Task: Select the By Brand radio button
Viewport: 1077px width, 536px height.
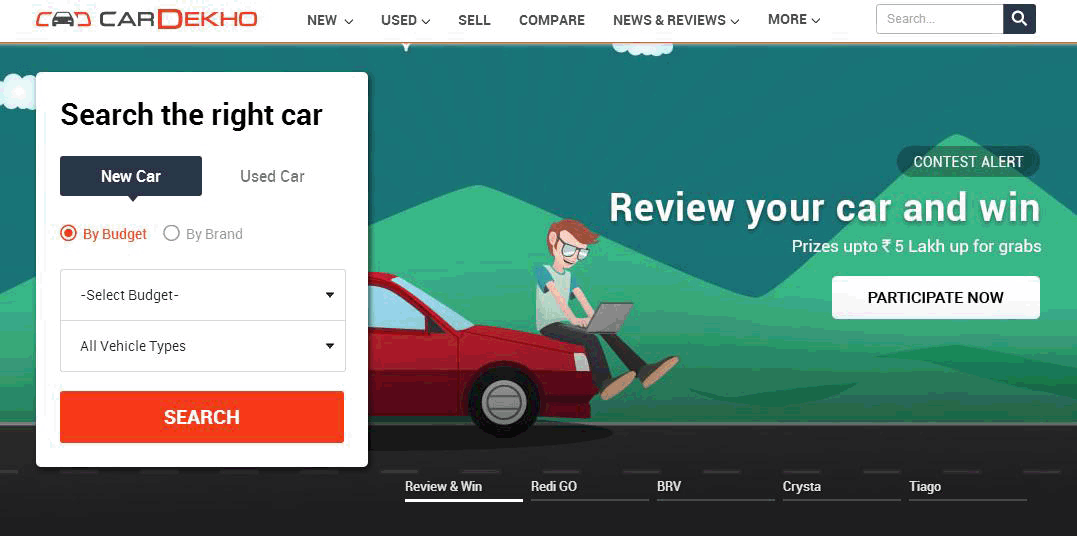Action: point(171,234)
